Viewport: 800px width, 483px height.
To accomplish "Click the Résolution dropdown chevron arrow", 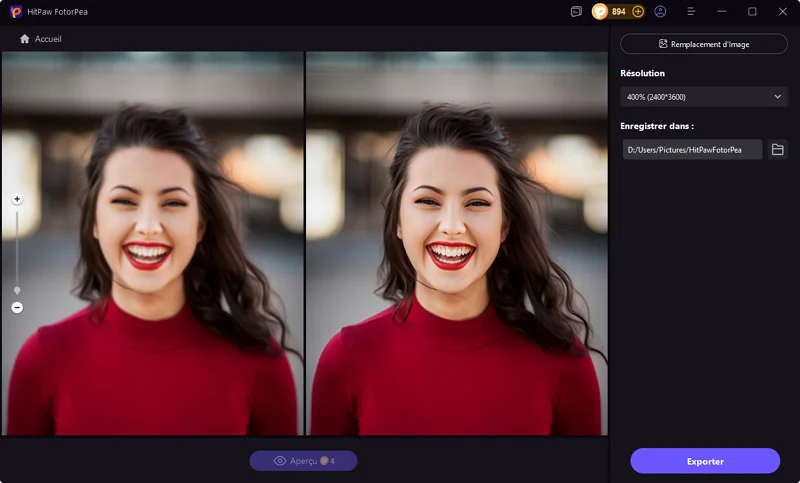I will pos(777,97).
